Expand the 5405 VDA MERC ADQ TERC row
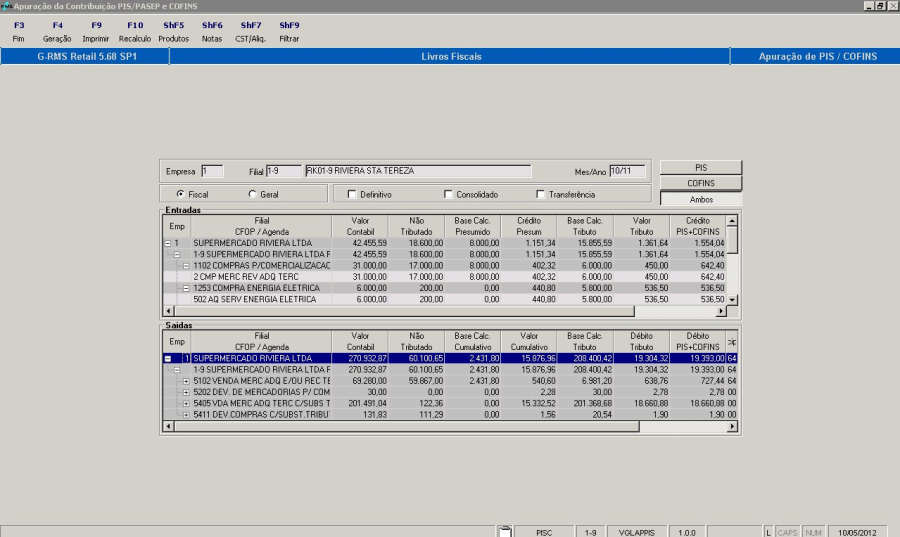The image size is (900, 537). [x=186, y=403]
